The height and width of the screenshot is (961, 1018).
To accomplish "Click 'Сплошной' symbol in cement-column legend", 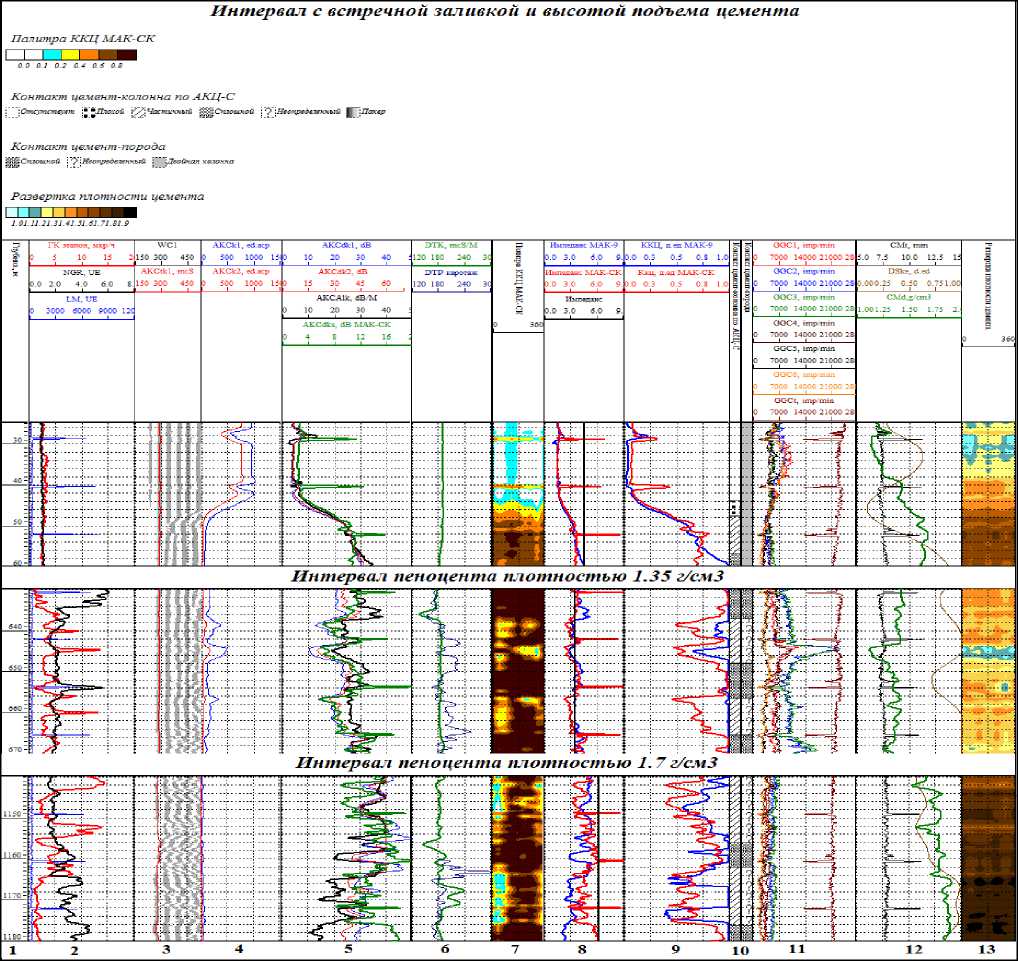I will coord(206,112).
